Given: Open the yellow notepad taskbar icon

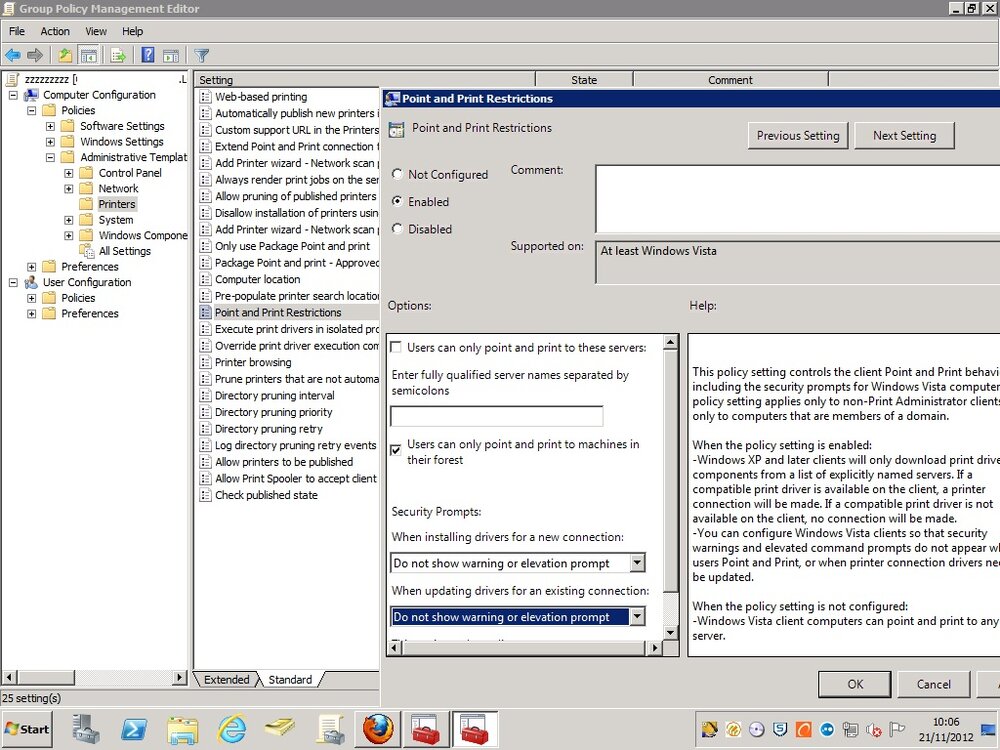Looking at the screenshot, I should (280, 729).
